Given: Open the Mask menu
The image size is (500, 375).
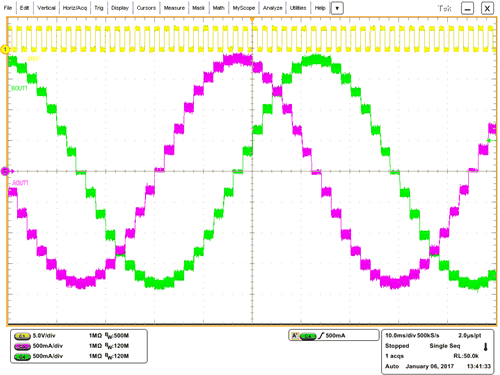Looking at the screenshot, I should point(198,8).
